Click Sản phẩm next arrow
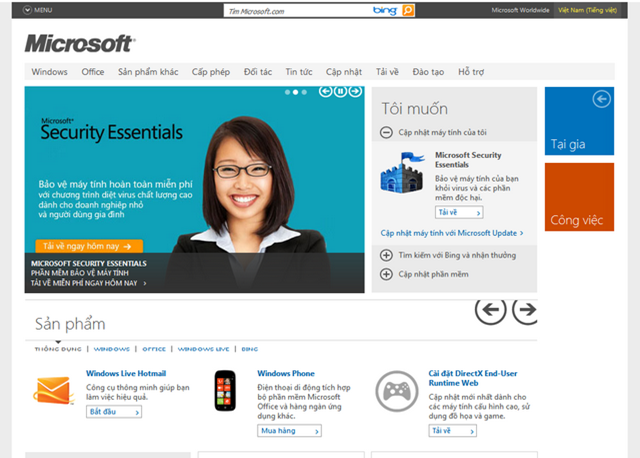640x458 pixels. click(525, 310)
